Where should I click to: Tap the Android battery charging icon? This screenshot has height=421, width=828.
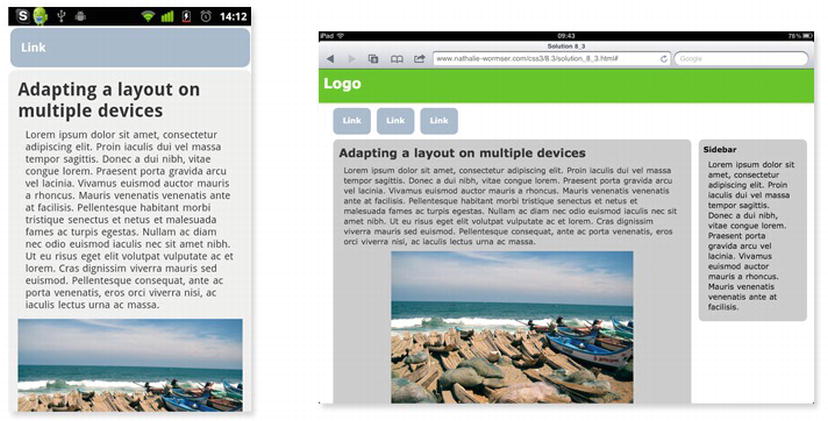(186, 16)
